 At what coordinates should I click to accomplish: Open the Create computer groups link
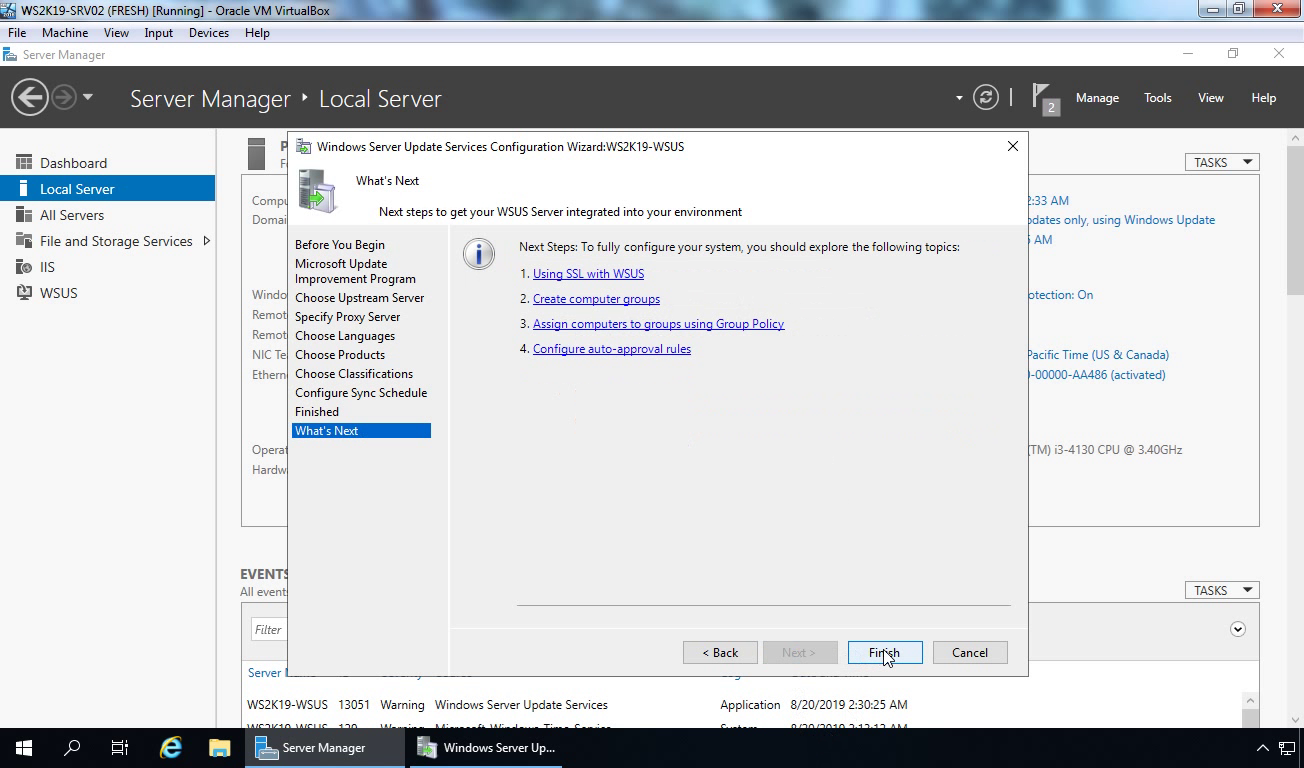[x=596, y=299]
